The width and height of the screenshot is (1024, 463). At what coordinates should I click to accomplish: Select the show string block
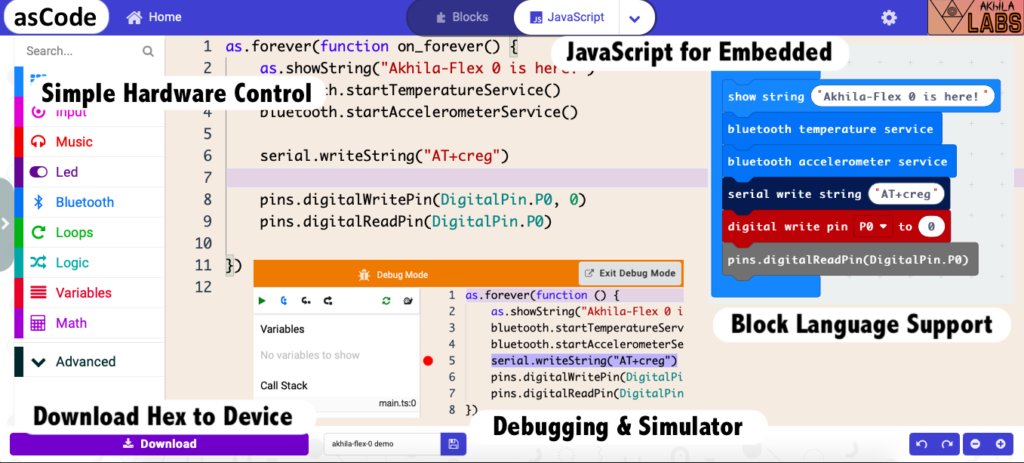(x=765, y=97)
